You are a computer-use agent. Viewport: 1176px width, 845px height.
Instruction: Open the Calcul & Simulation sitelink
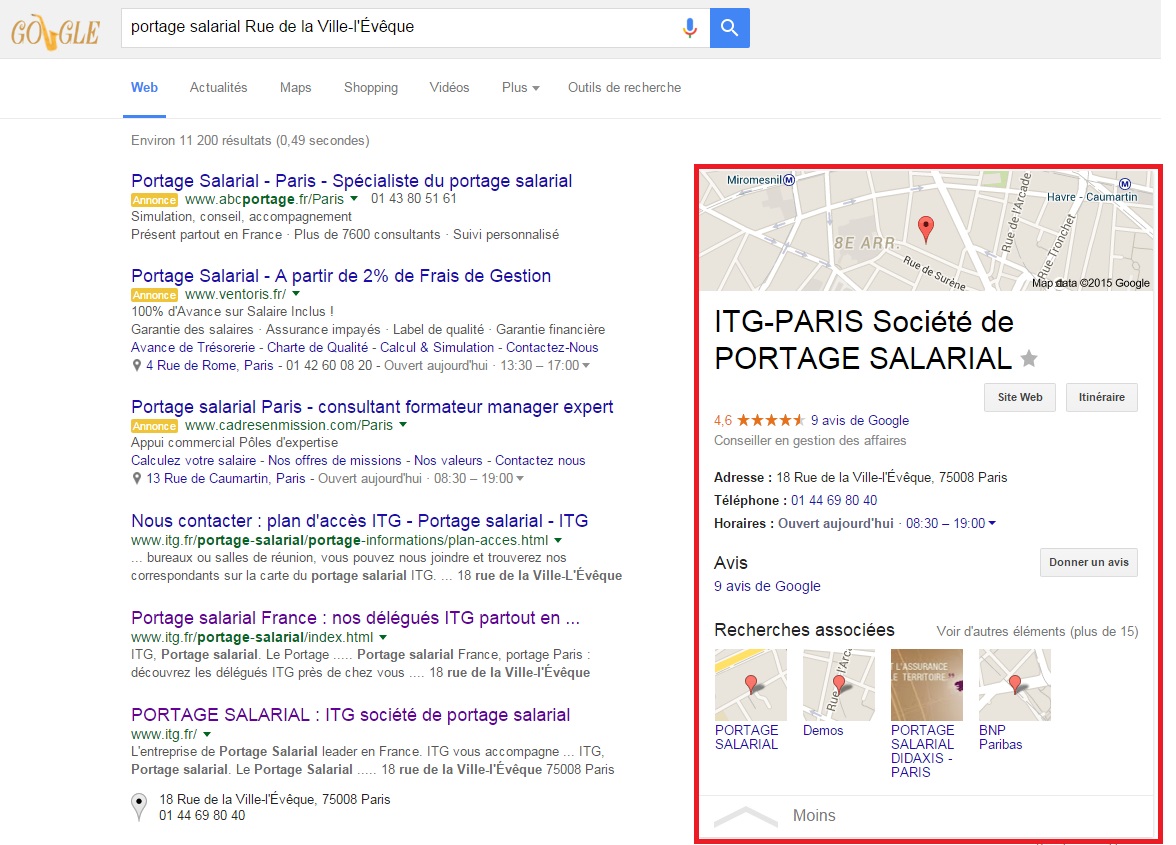point(437,348)
